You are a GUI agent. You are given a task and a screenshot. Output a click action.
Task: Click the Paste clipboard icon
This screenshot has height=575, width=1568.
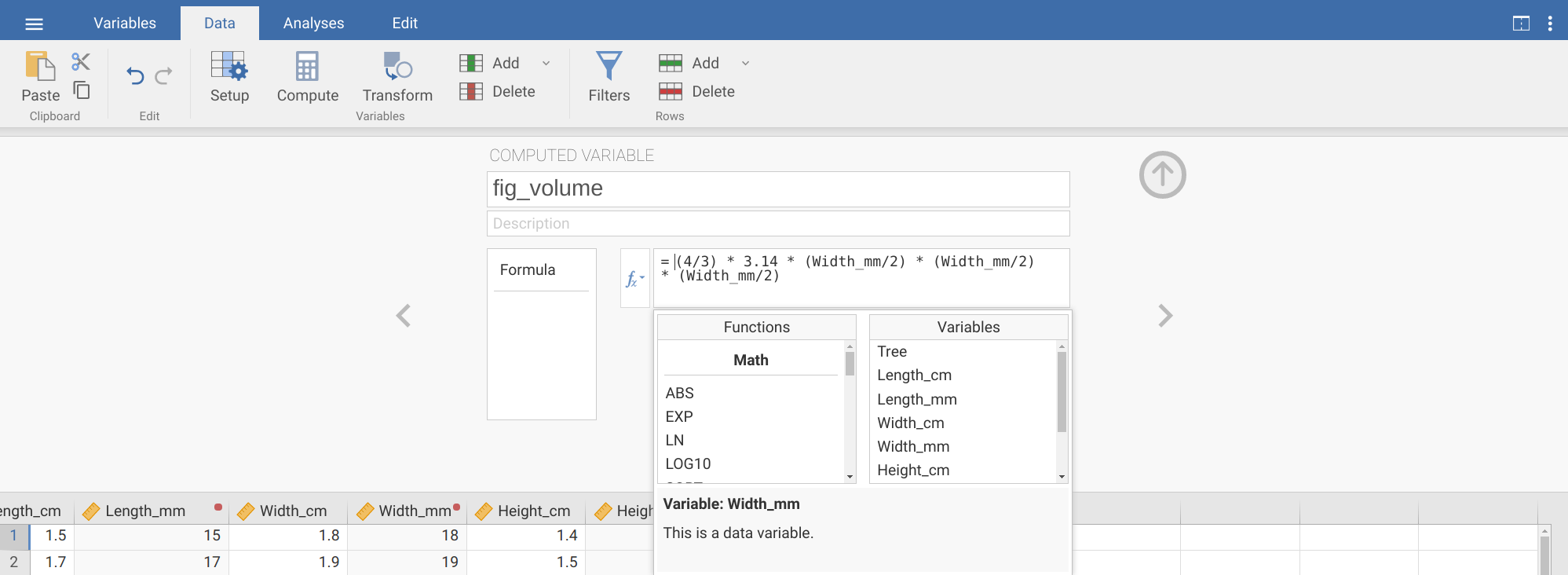pyautogui.click(x=40, y=68)
